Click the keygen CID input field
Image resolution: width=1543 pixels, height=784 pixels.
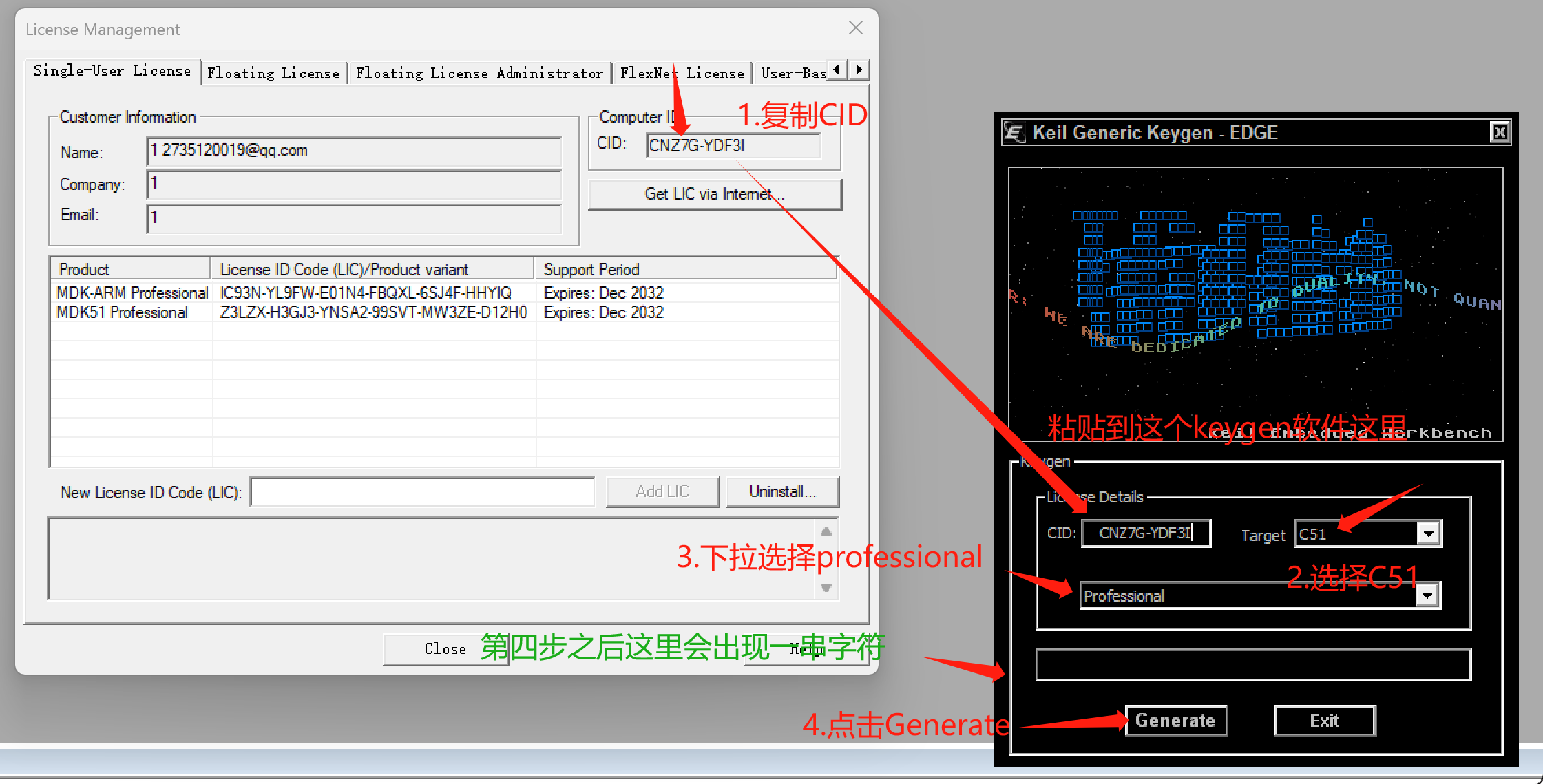pyautogui.click(x=1146, y=533)
